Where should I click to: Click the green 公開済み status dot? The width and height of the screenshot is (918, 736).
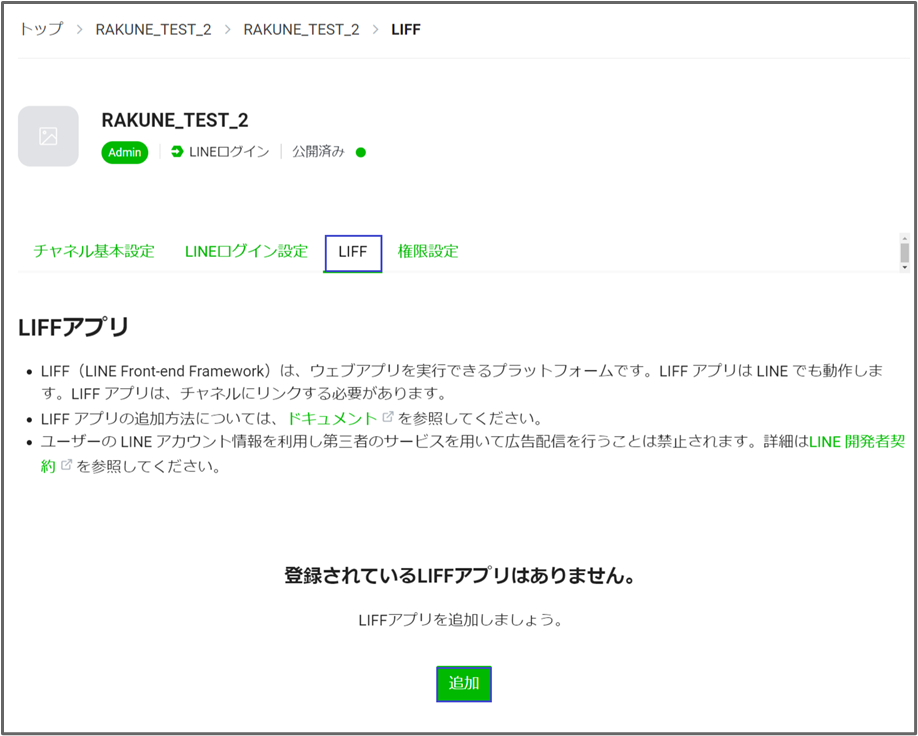click(361, 153)
